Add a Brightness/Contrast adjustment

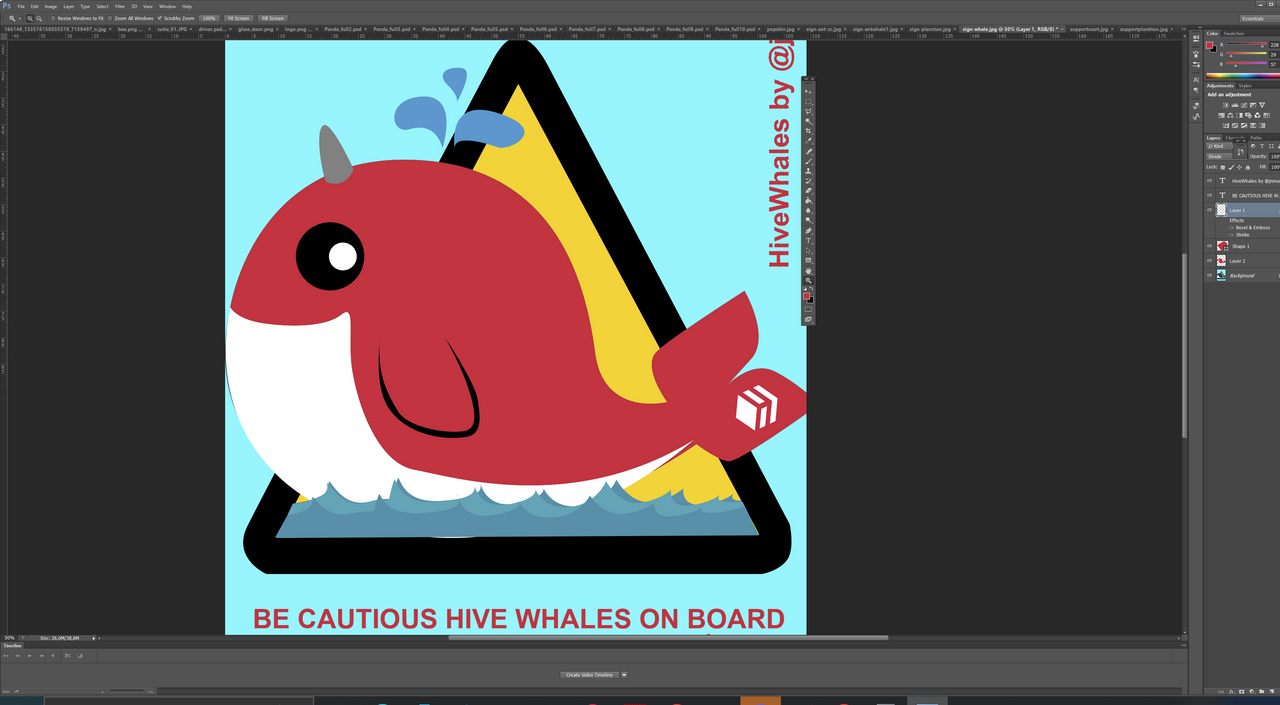[x=1225, y=105]
